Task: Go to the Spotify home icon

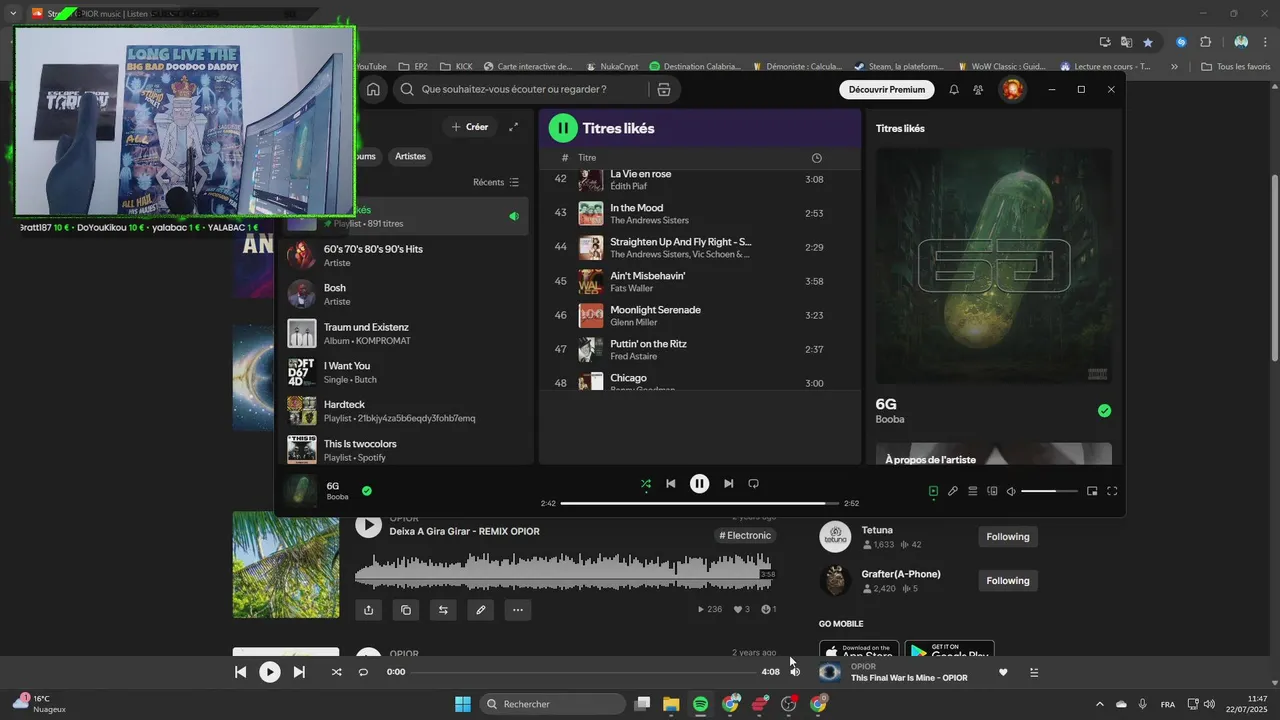Action: point(373,89)
